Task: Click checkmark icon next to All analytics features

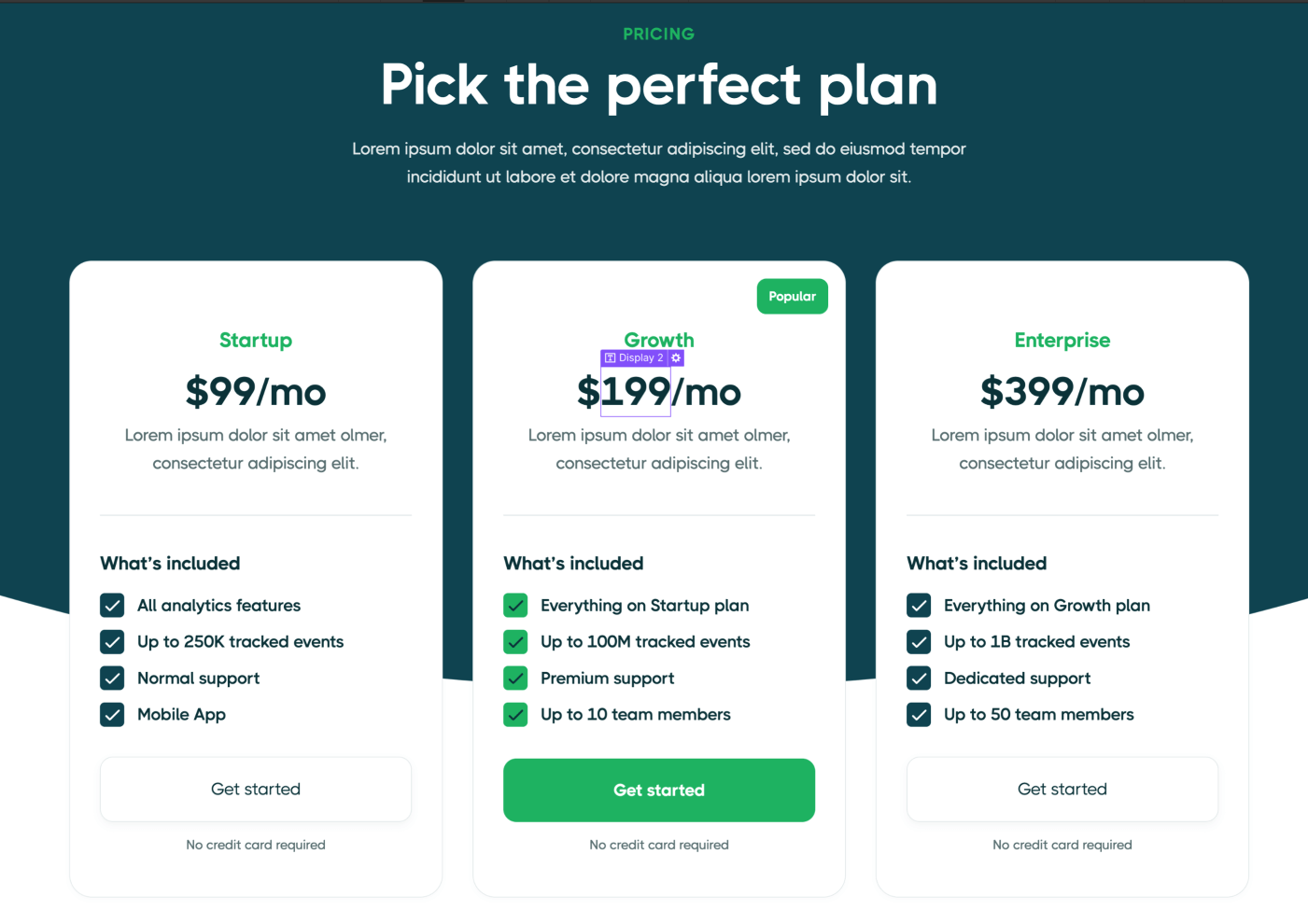Action: pyautogui.click(x=112, y=605)
